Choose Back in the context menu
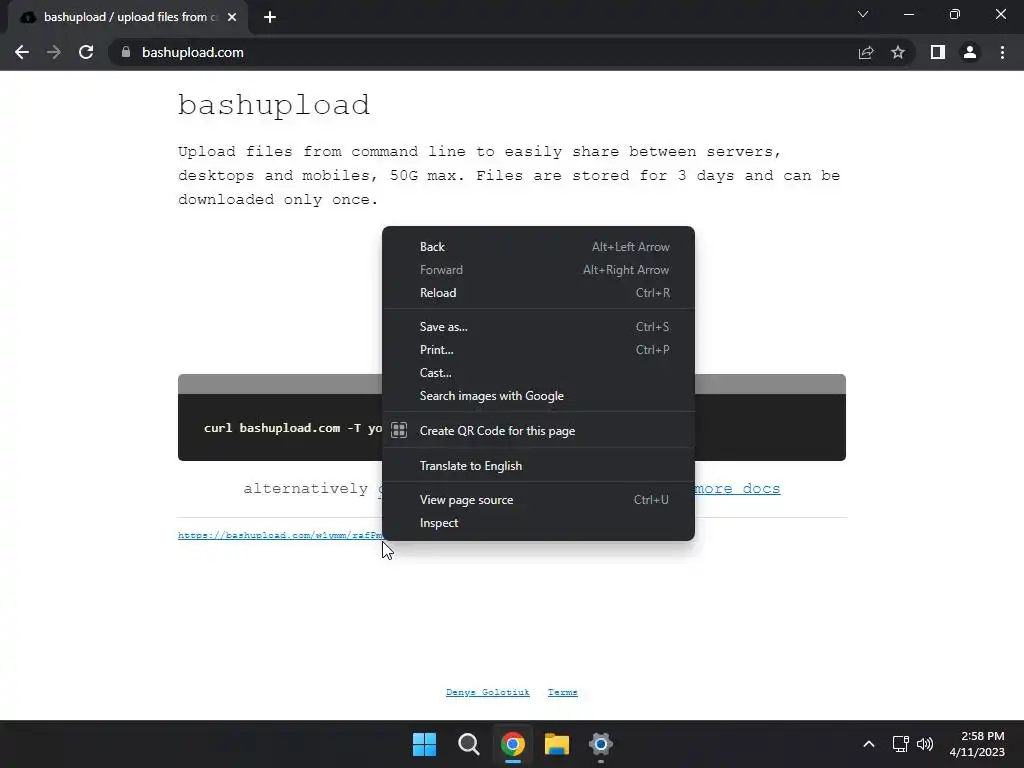The width and height of the screenshot is (1024, 768). click(x=538, y=247)
